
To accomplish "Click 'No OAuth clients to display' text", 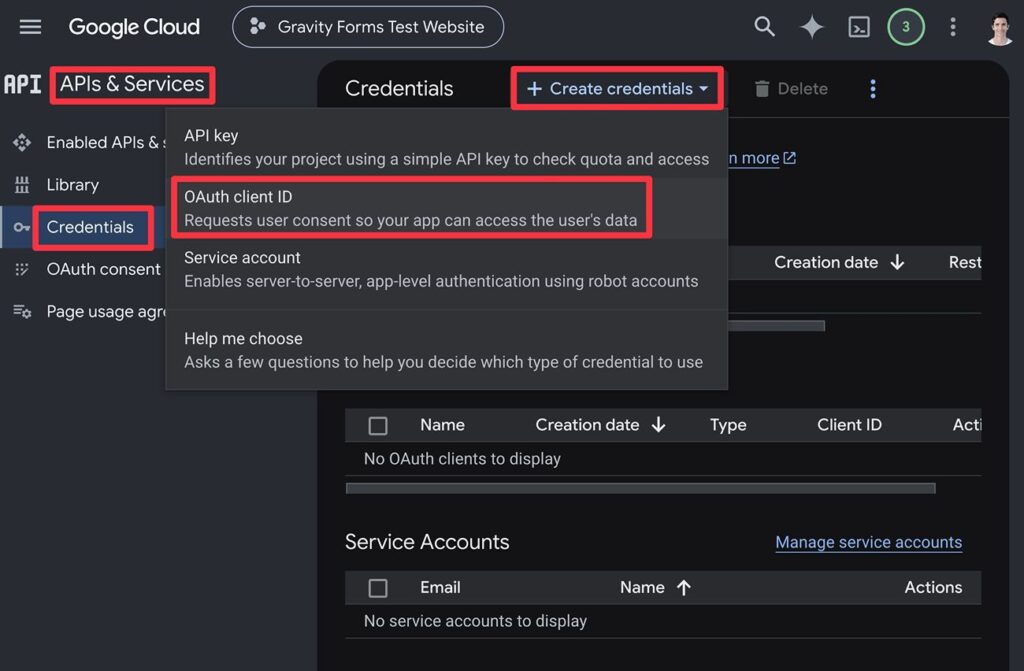I will pyautogui.click(x=462, y=459).
